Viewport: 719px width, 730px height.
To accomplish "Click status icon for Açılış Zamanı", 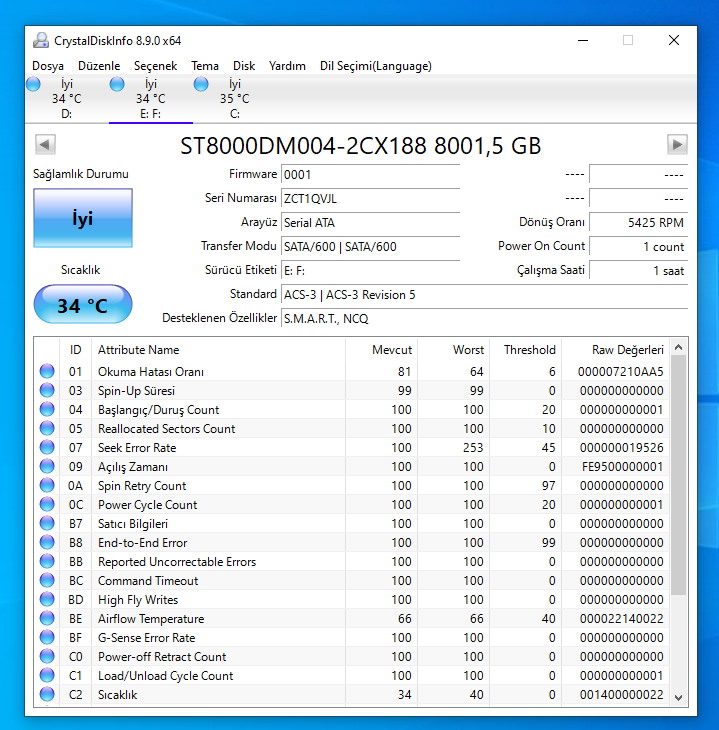I will click(47, 466).
